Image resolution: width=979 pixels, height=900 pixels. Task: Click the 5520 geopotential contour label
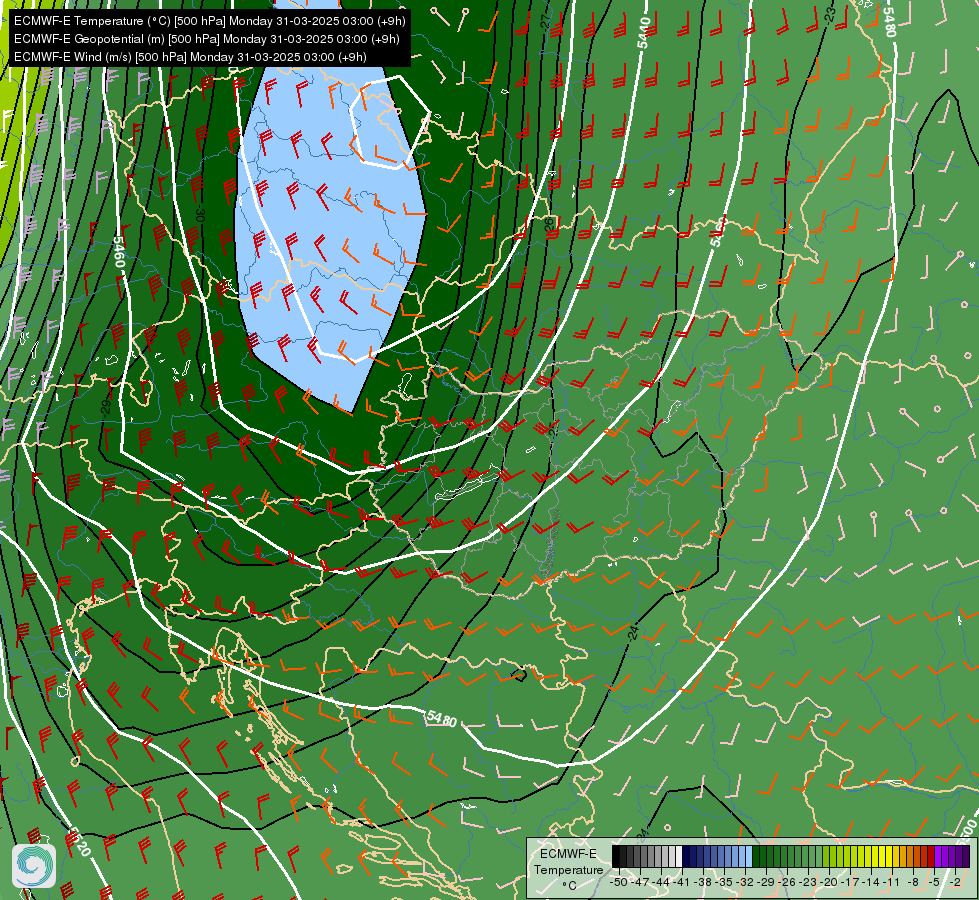coord(79,843)
